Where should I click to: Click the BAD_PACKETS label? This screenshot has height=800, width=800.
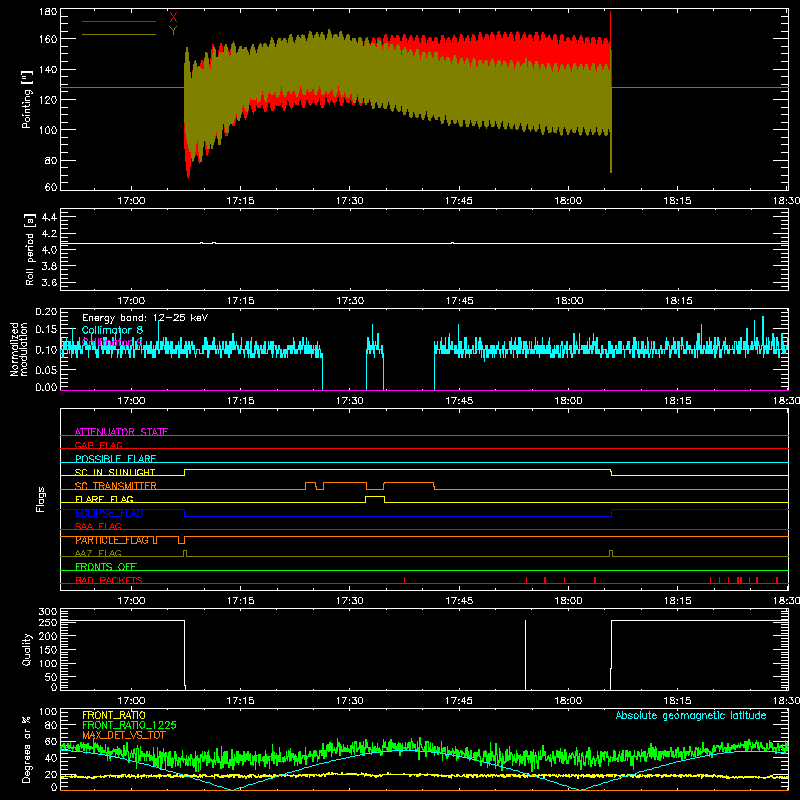click(109, 581)
